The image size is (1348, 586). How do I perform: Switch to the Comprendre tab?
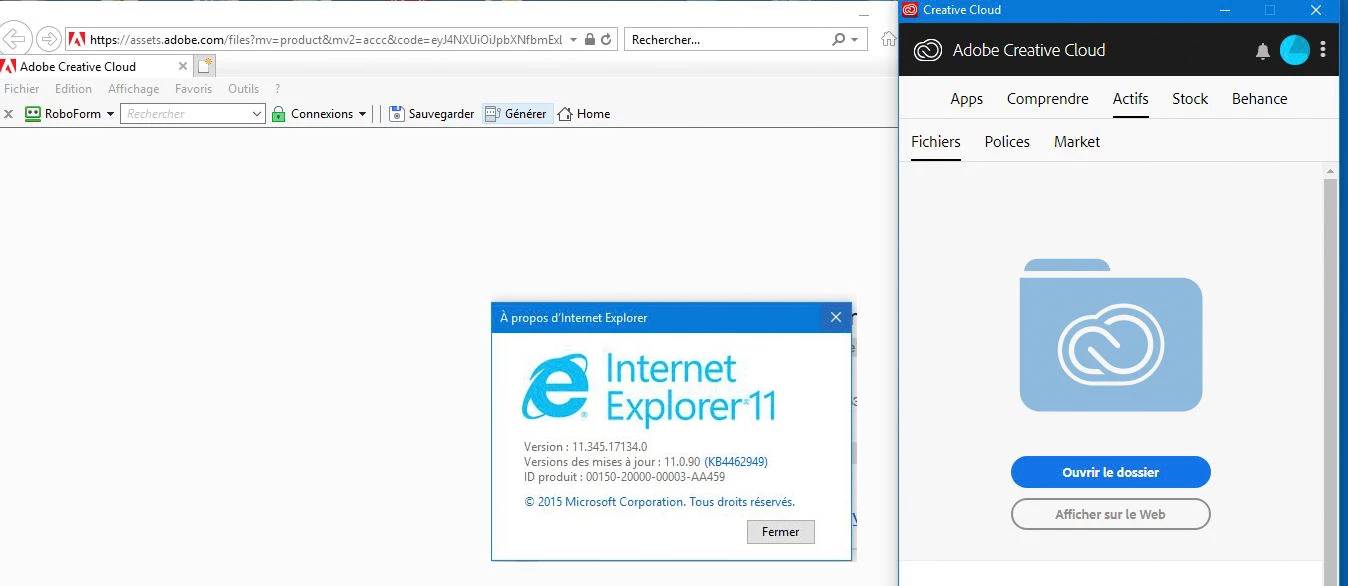point(1048,99)
